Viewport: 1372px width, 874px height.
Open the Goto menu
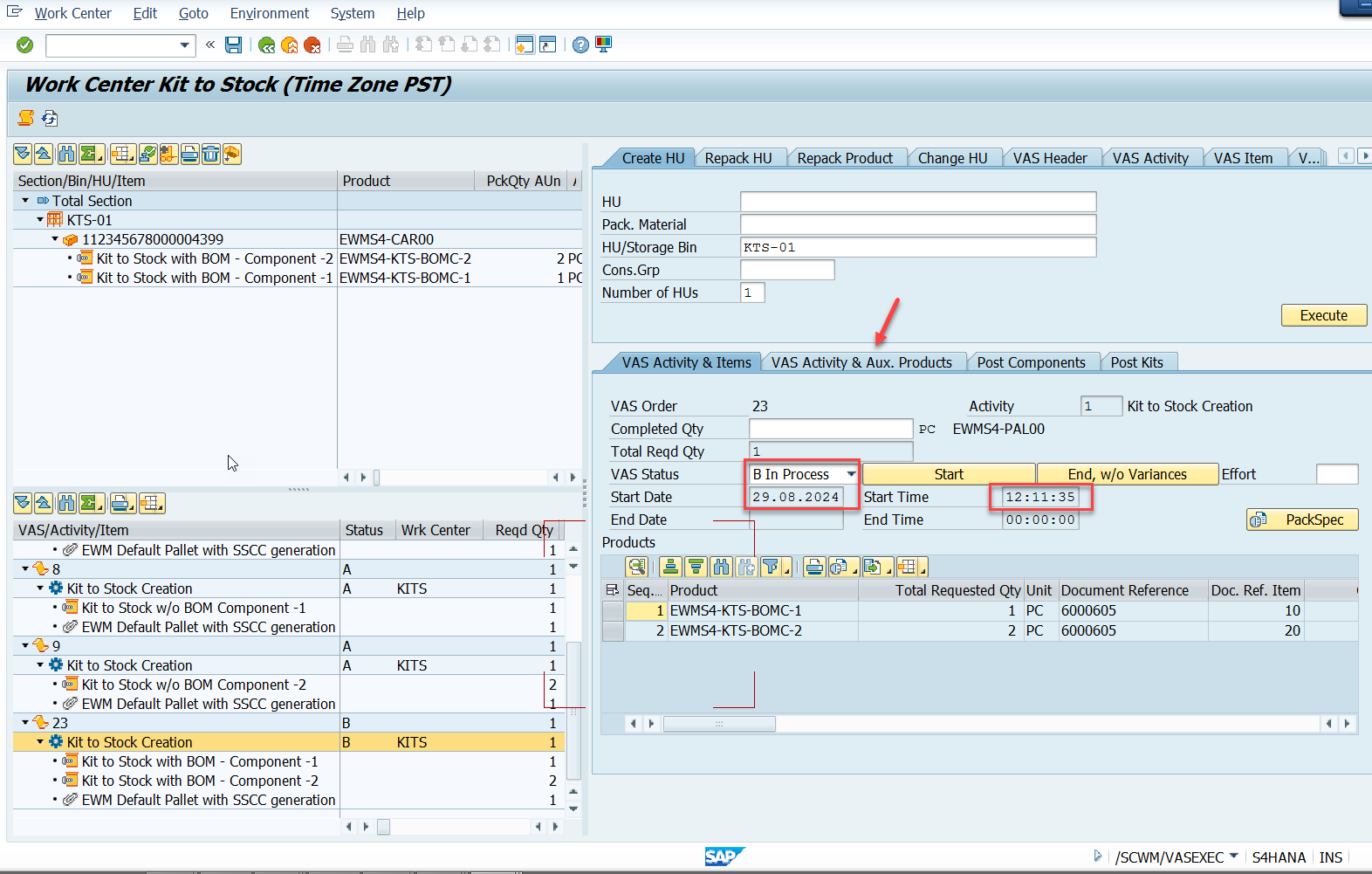pyautogui.click(x=194, y=13)
